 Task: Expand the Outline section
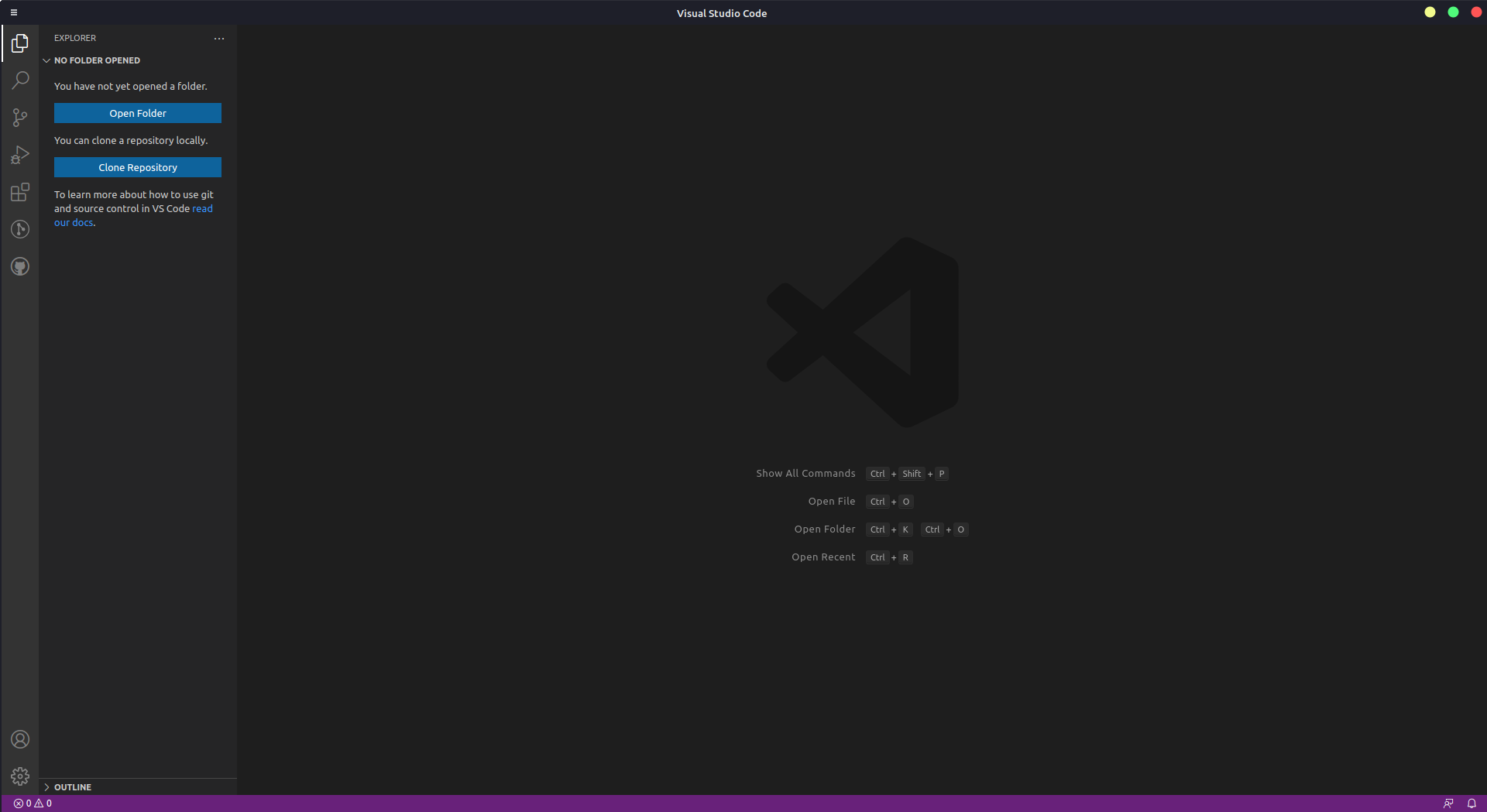click(x=138, y=787)
